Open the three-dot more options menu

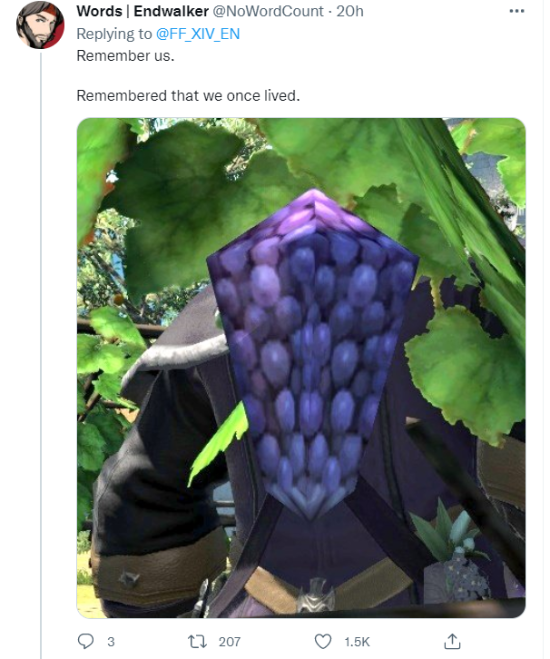[x=516, y=11]
